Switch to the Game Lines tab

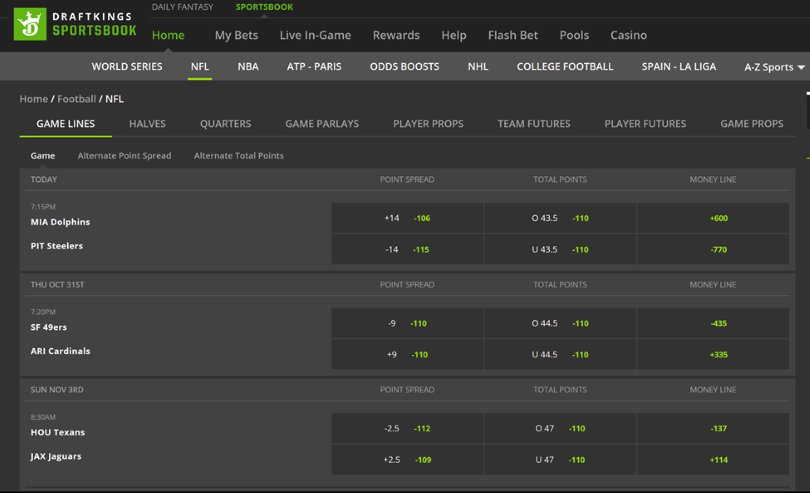[66, 124]
